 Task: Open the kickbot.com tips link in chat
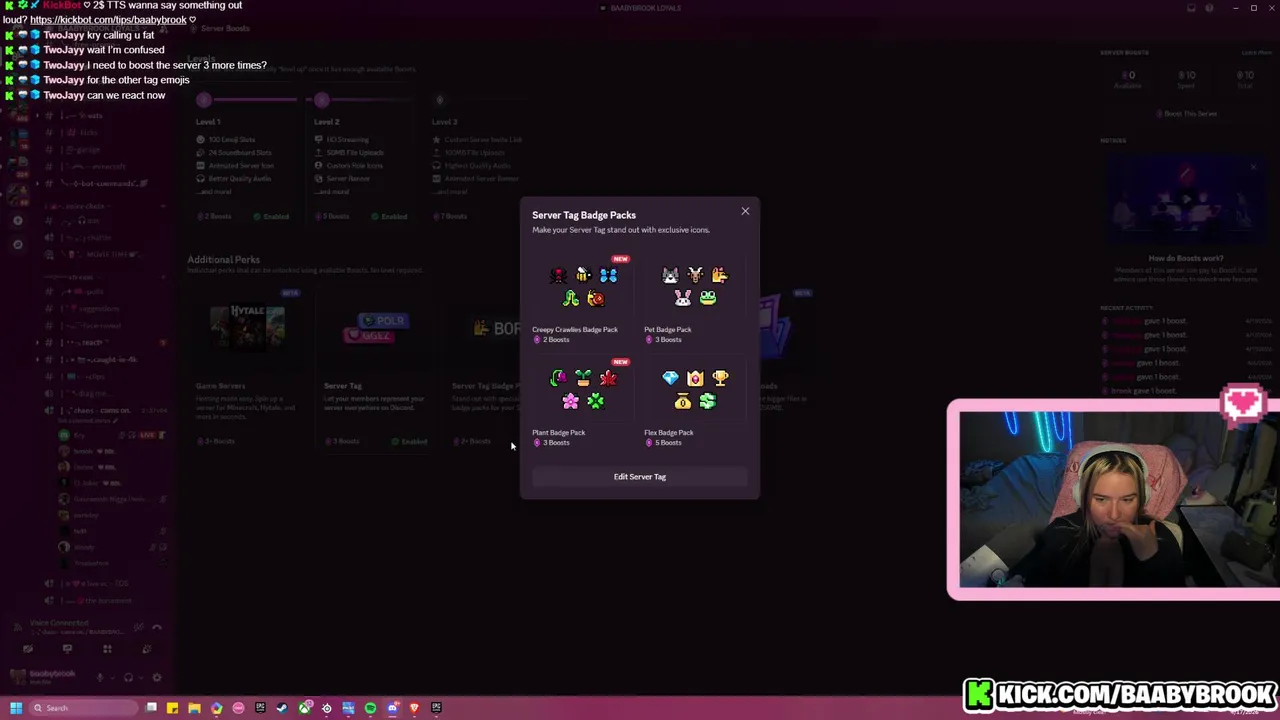[x=108, y=20]
